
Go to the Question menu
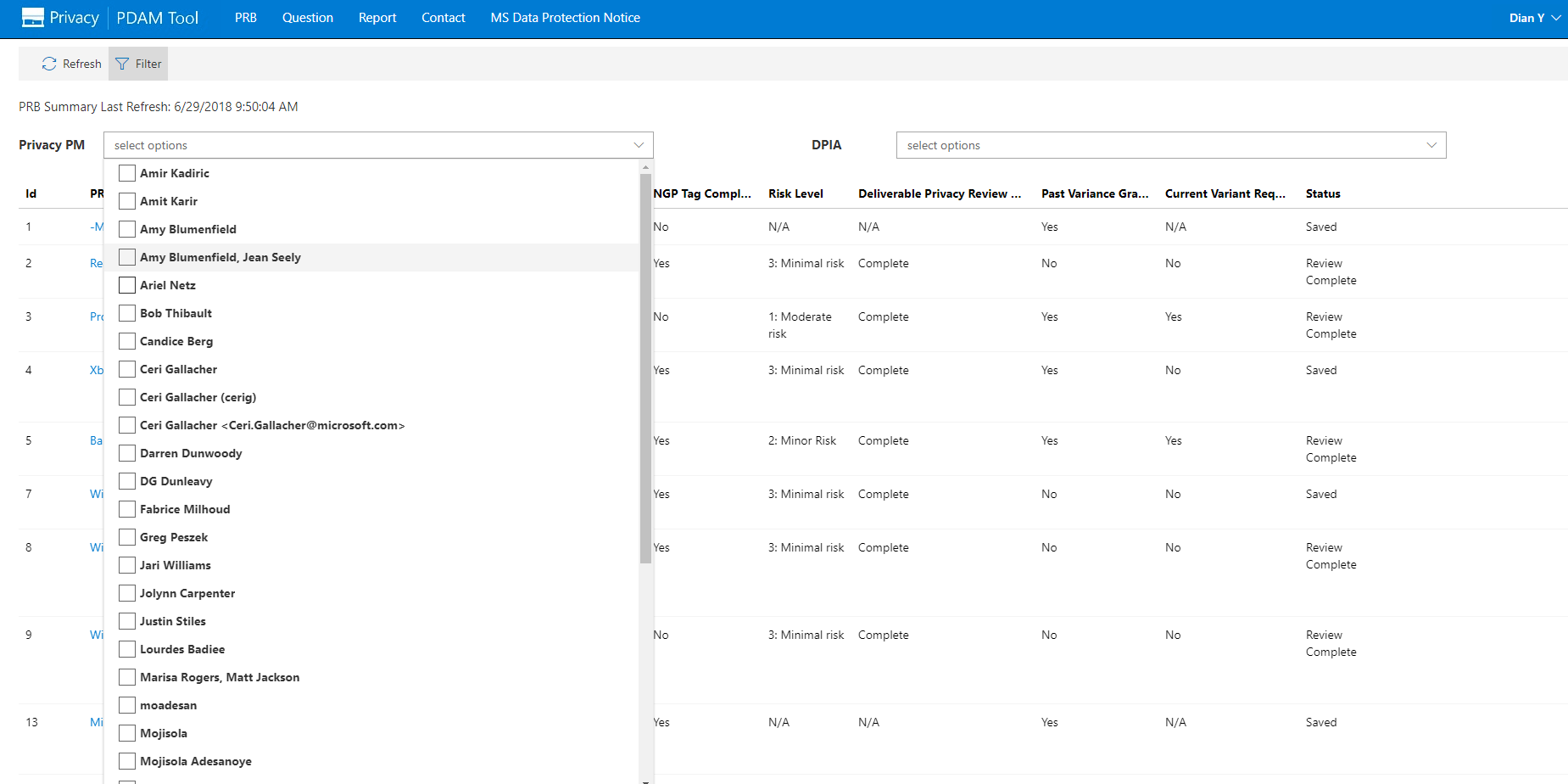pos(308,18)
